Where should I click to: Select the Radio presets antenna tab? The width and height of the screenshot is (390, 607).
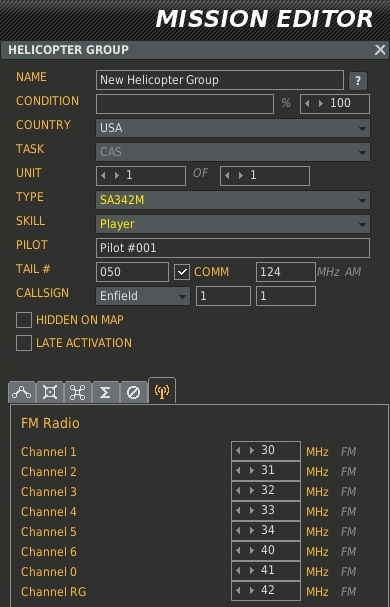pyautogui.click(x=162, y=391)
